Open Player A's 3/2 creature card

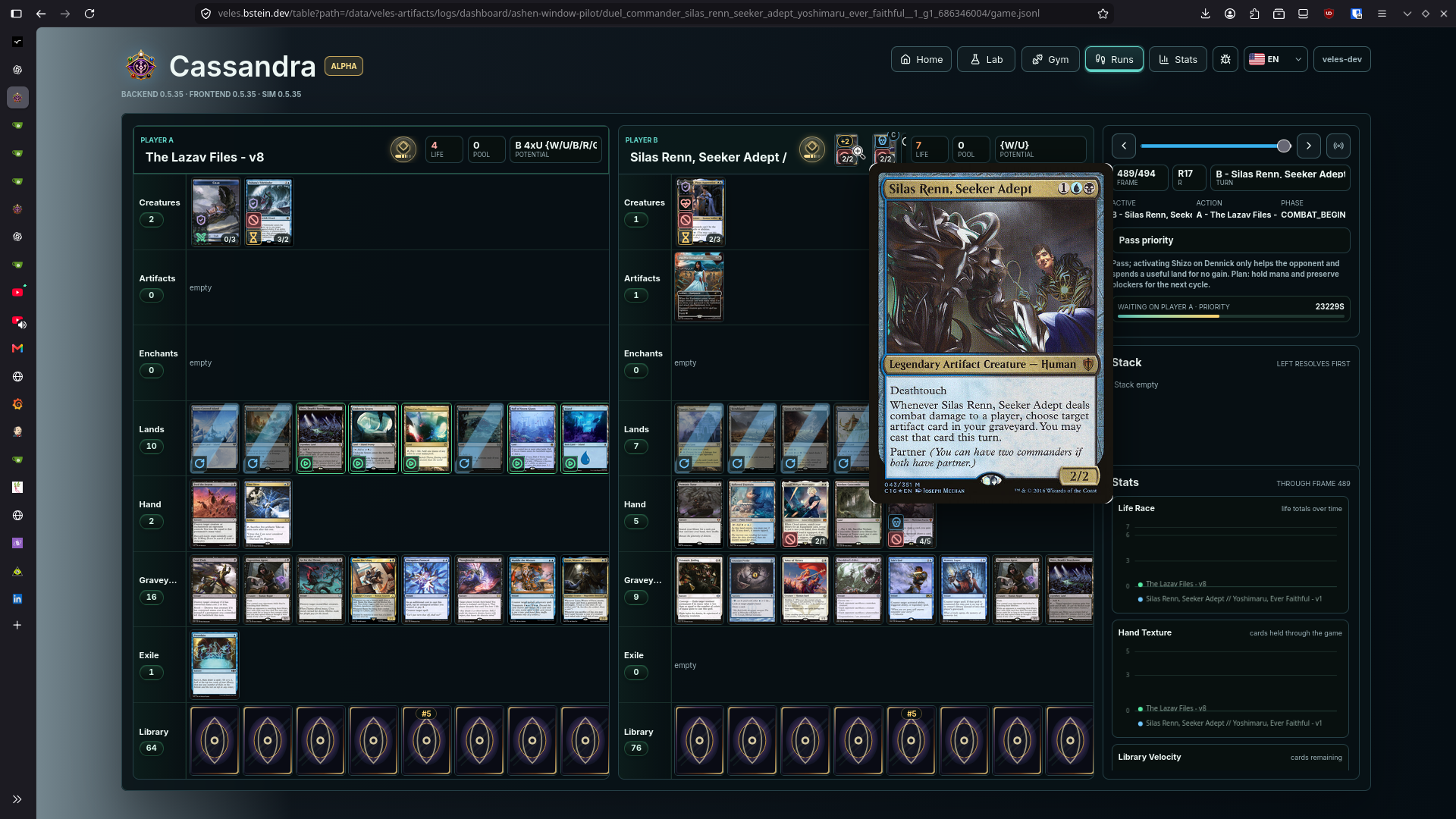[x=268, y=212]
